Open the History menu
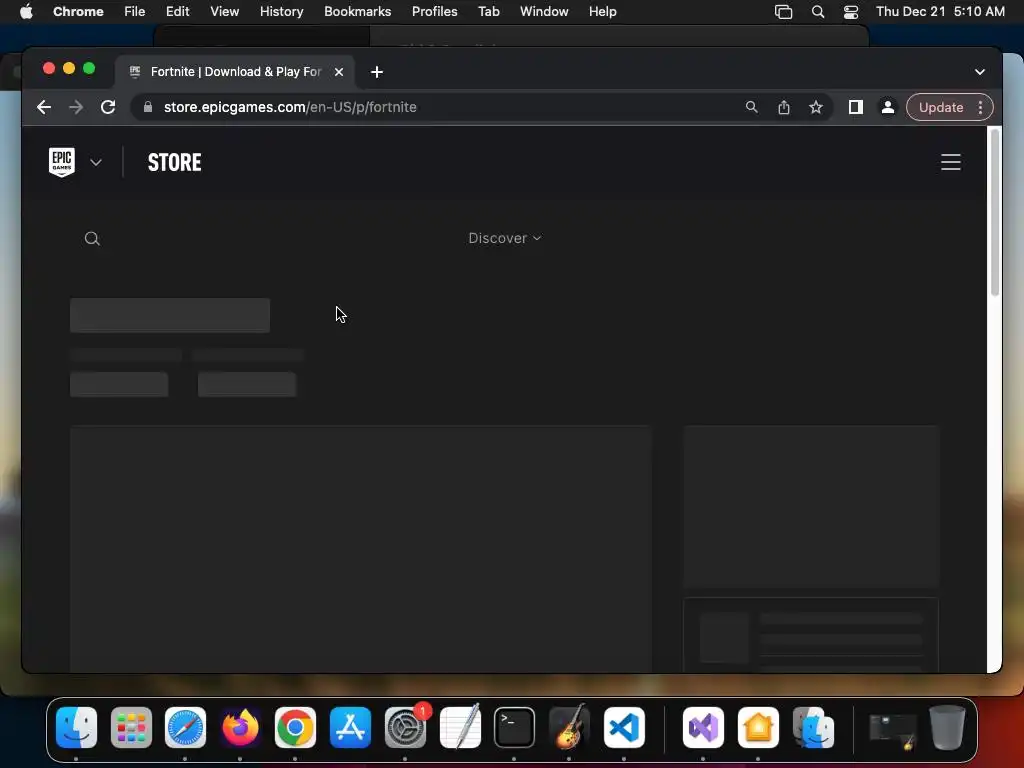This screenshot has height=768, width=1024. click(281, 11)
